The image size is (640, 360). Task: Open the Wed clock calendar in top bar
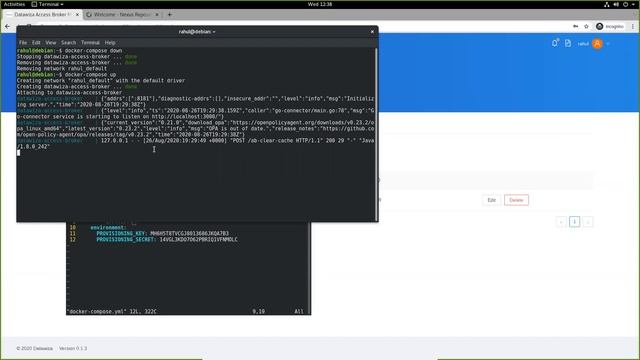[x=320, y=4]
